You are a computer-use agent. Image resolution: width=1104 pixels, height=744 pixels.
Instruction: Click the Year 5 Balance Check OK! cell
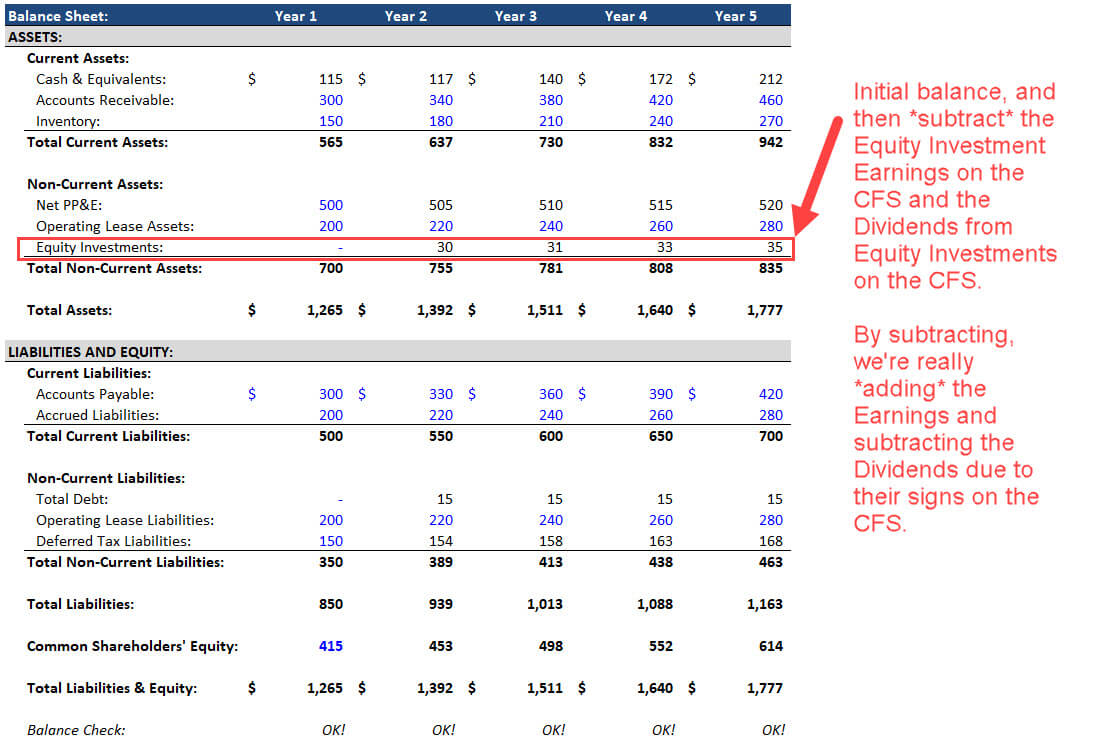click(773, 730)
